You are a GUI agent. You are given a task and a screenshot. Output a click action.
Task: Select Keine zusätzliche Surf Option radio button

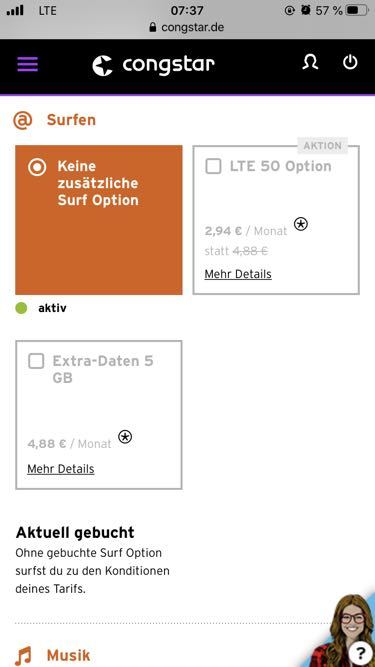point(37,167)
